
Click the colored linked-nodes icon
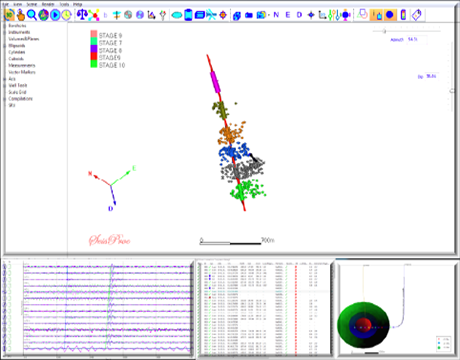[94, 15]
